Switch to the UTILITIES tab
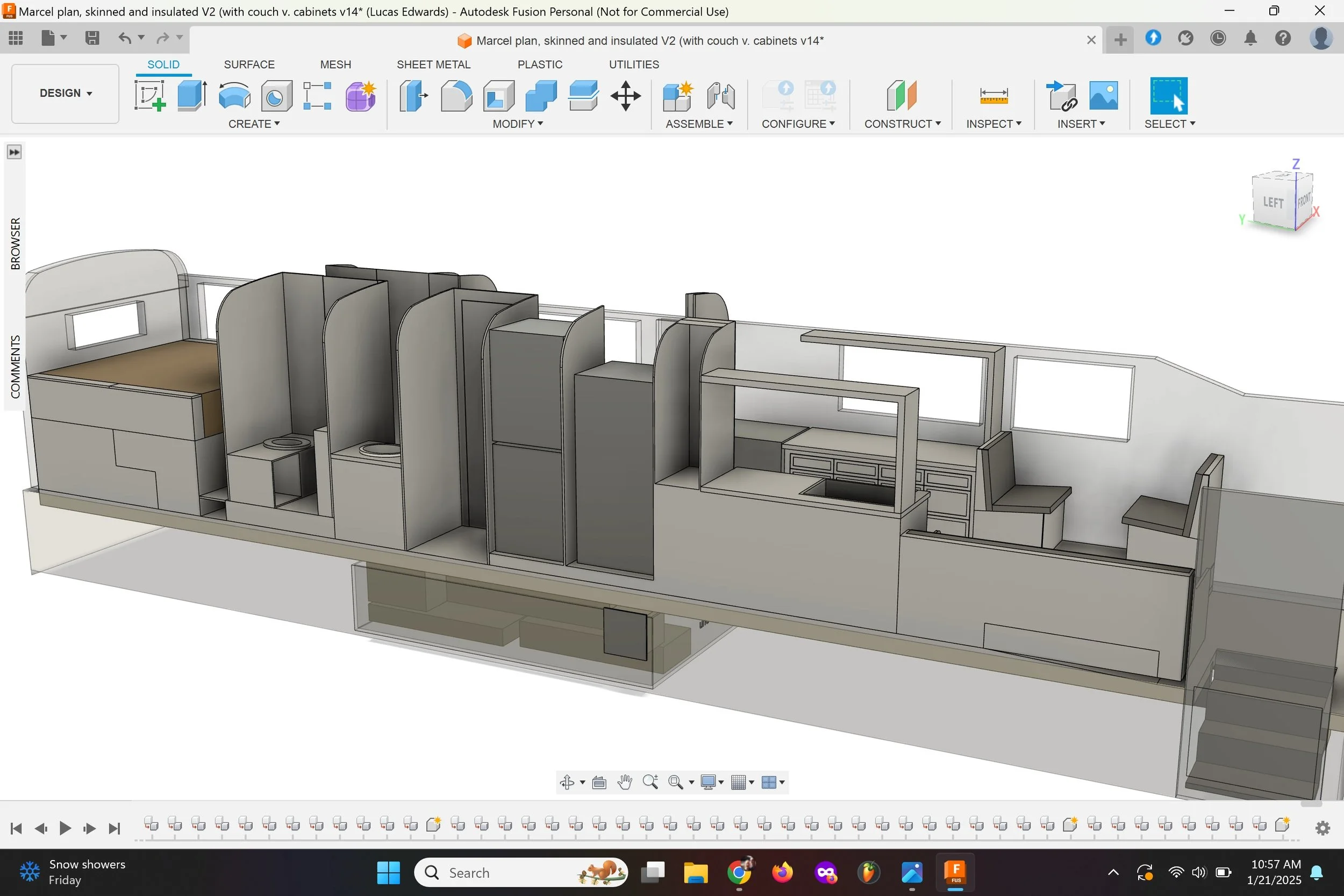 [634, 64]
